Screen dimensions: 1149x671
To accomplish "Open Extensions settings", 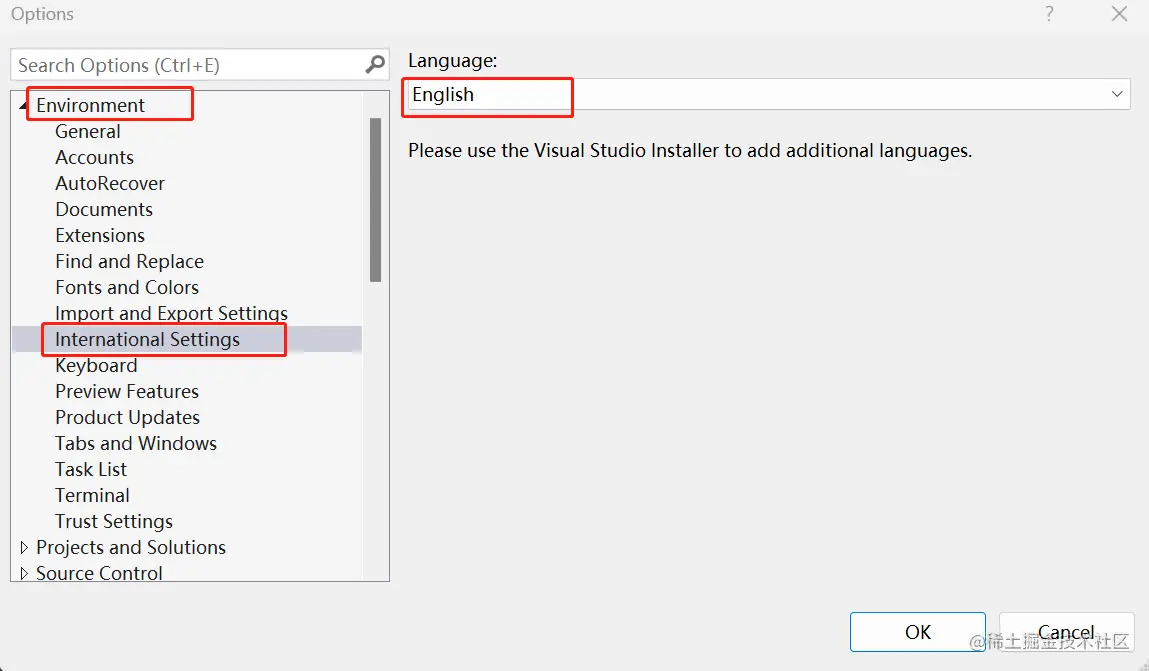I will [x=100, y=235].
